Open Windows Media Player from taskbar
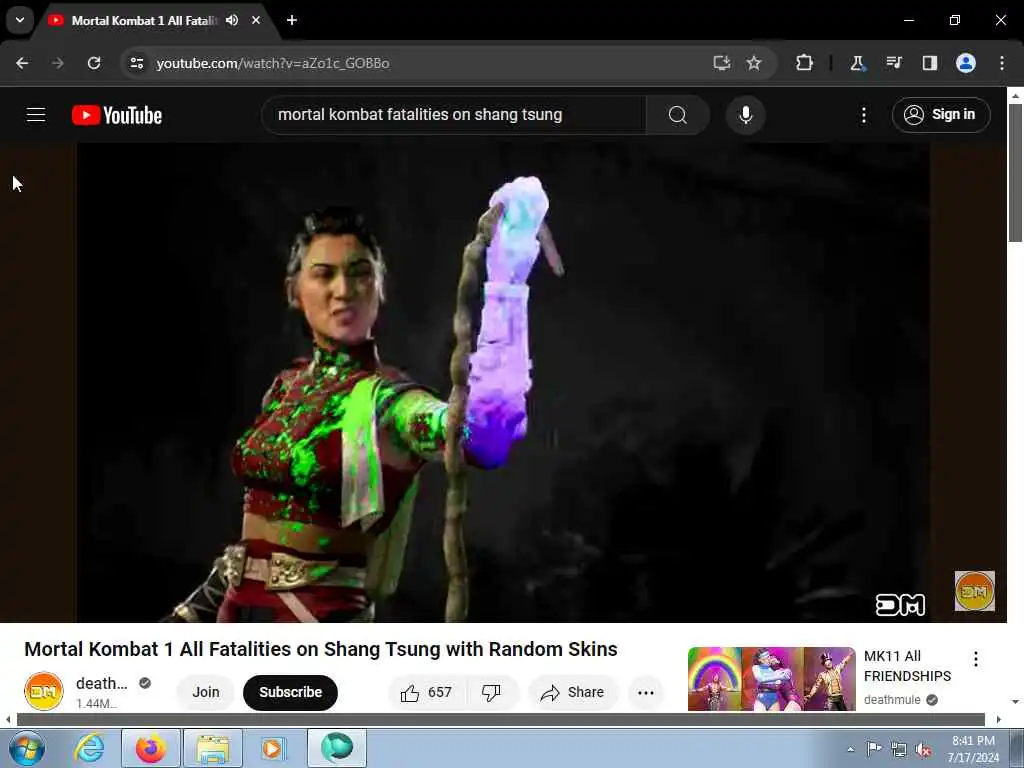1024x768 pixels. (x=274, y=748)
